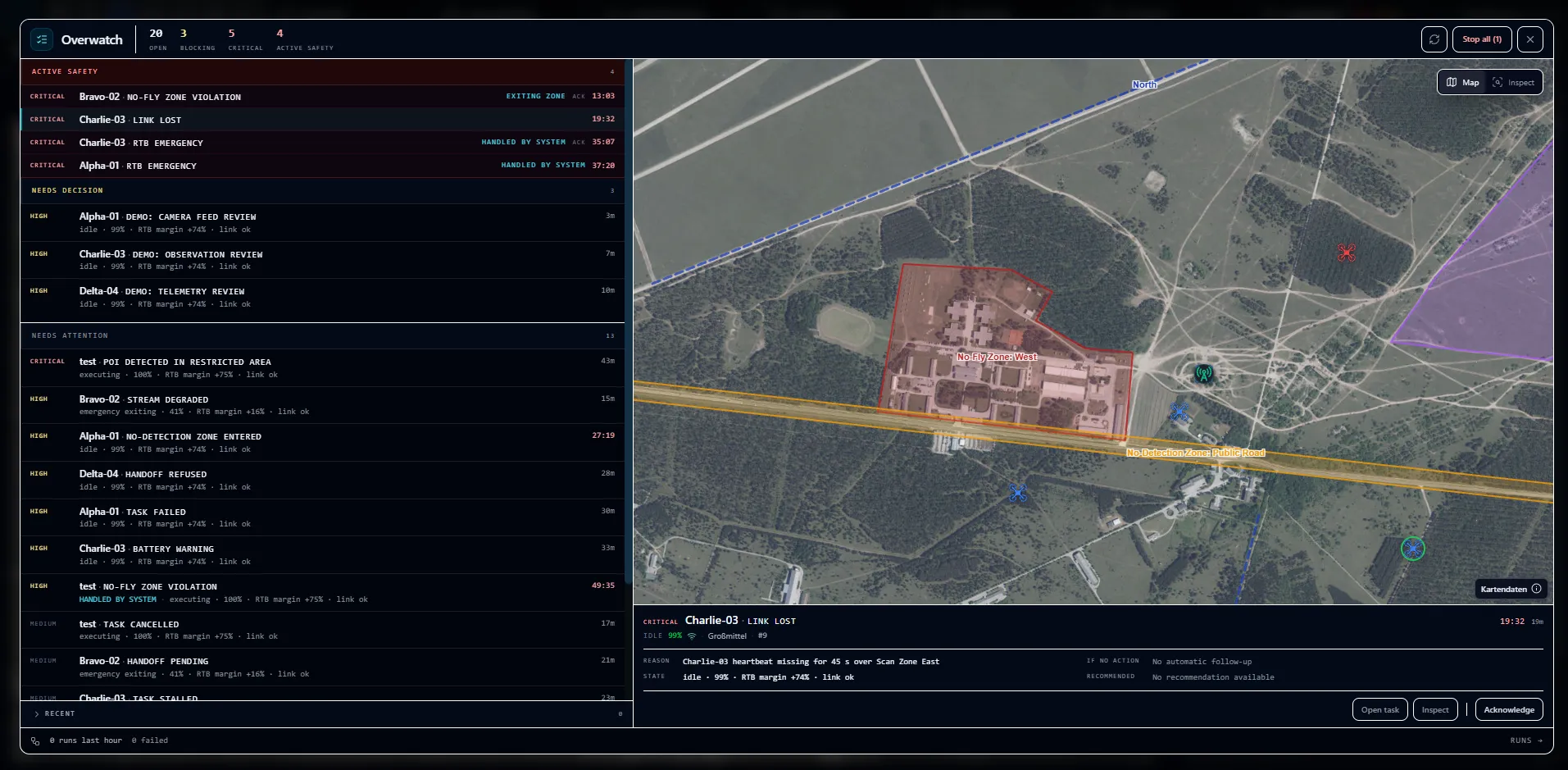Click the No-Detection Zone: Public Road label
Viewport: 1568px width, 770px height.
tap(1195, 453)
